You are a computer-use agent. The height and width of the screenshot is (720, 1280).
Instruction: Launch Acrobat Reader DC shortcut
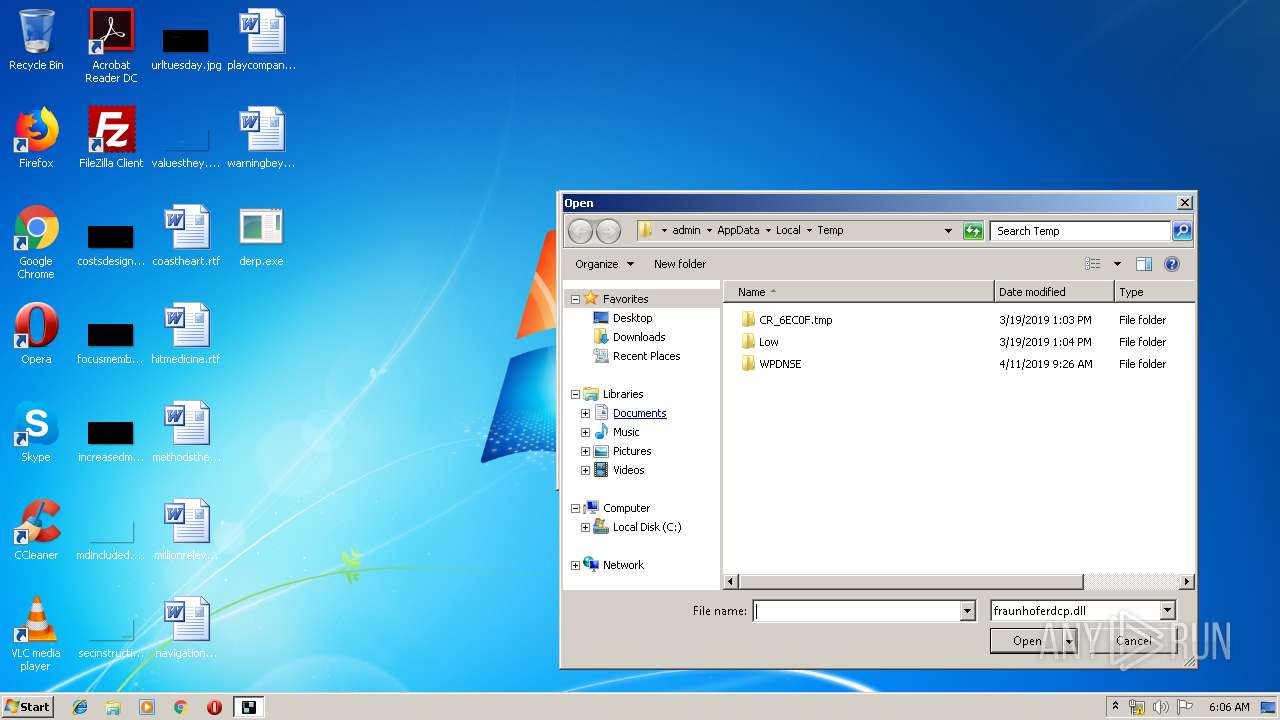click(110, 46)
